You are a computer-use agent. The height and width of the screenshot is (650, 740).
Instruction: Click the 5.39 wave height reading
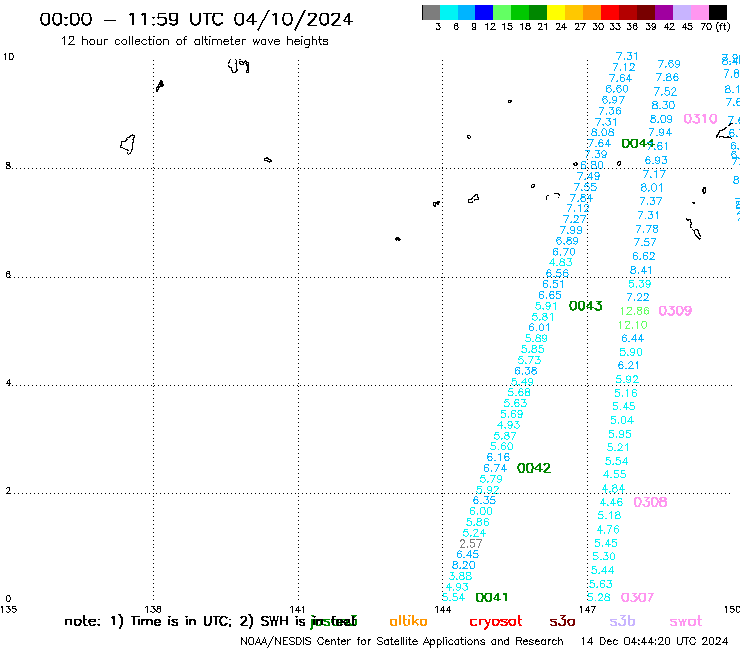pos(639,284)
